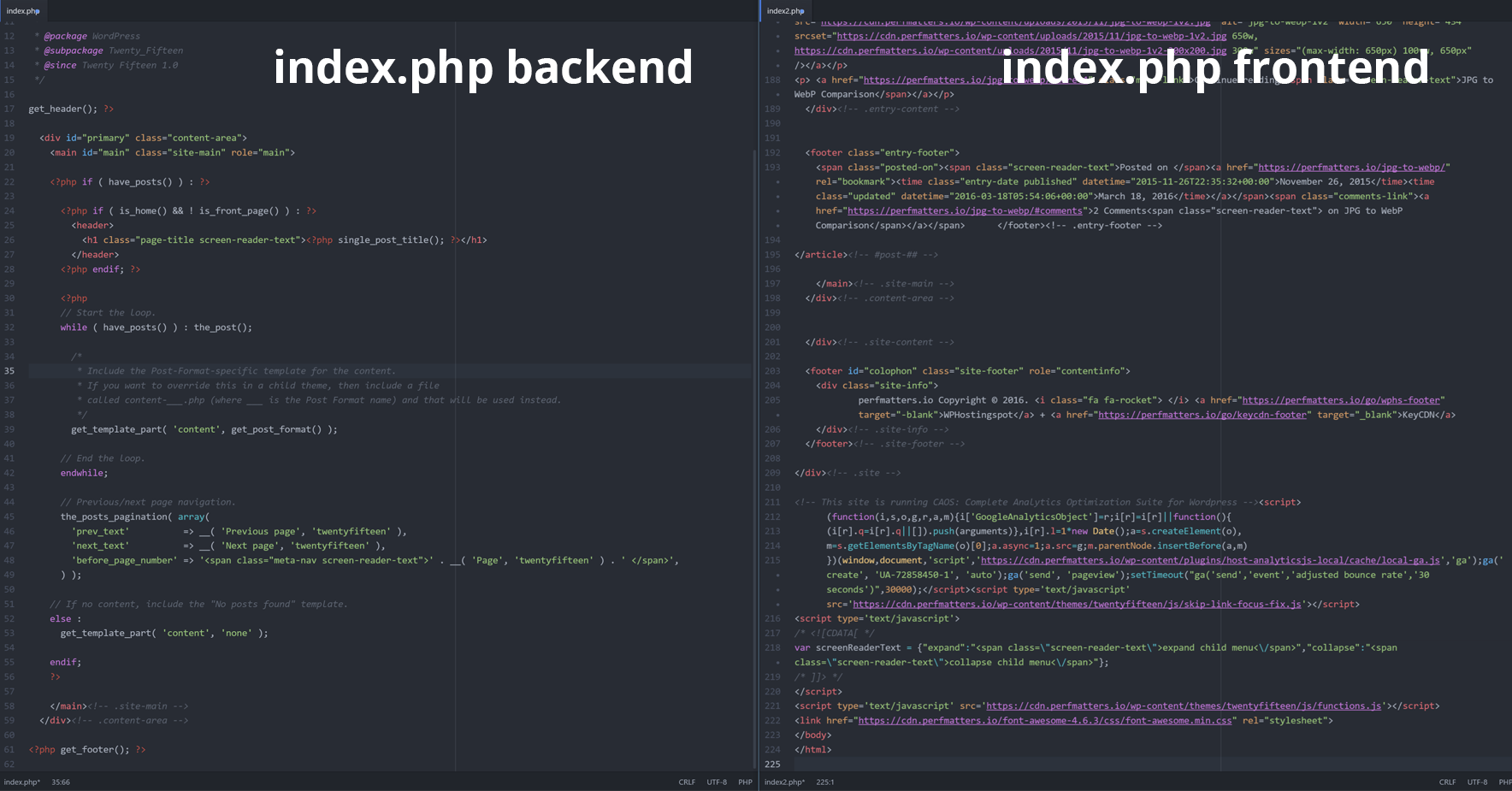Click get_template_part 'content', get_post_format() line

(x=204, y=429)
